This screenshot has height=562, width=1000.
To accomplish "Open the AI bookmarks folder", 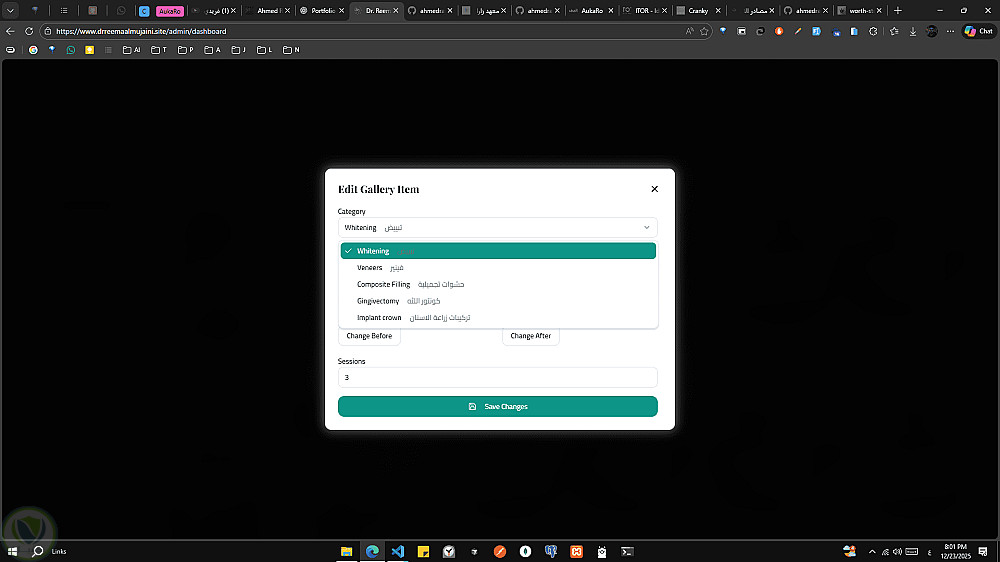I will 131,50.
